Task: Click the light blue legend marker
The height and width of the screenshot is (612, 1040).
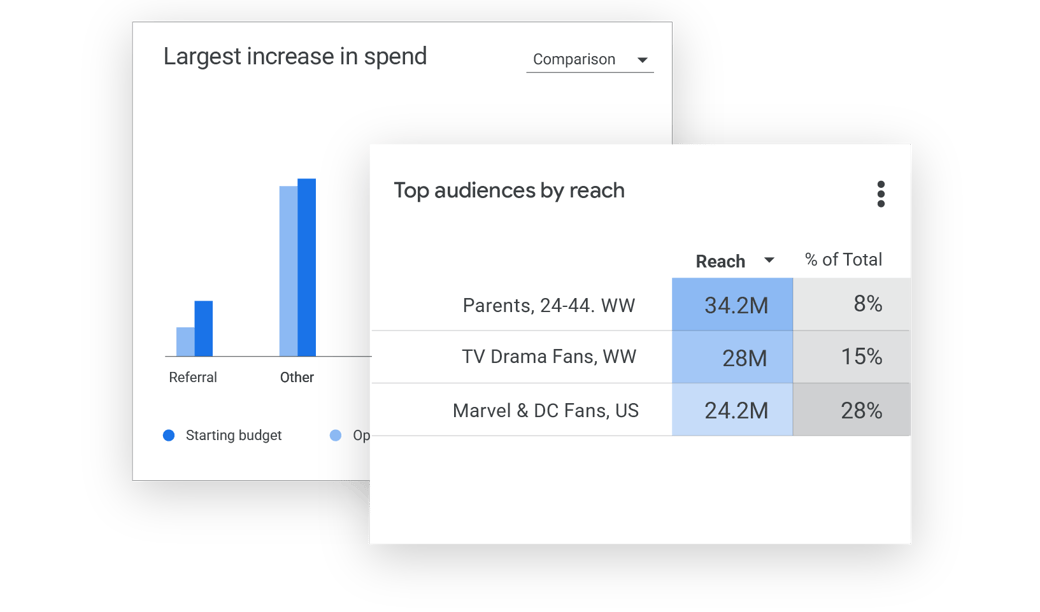Action: (x=335, y=435)
